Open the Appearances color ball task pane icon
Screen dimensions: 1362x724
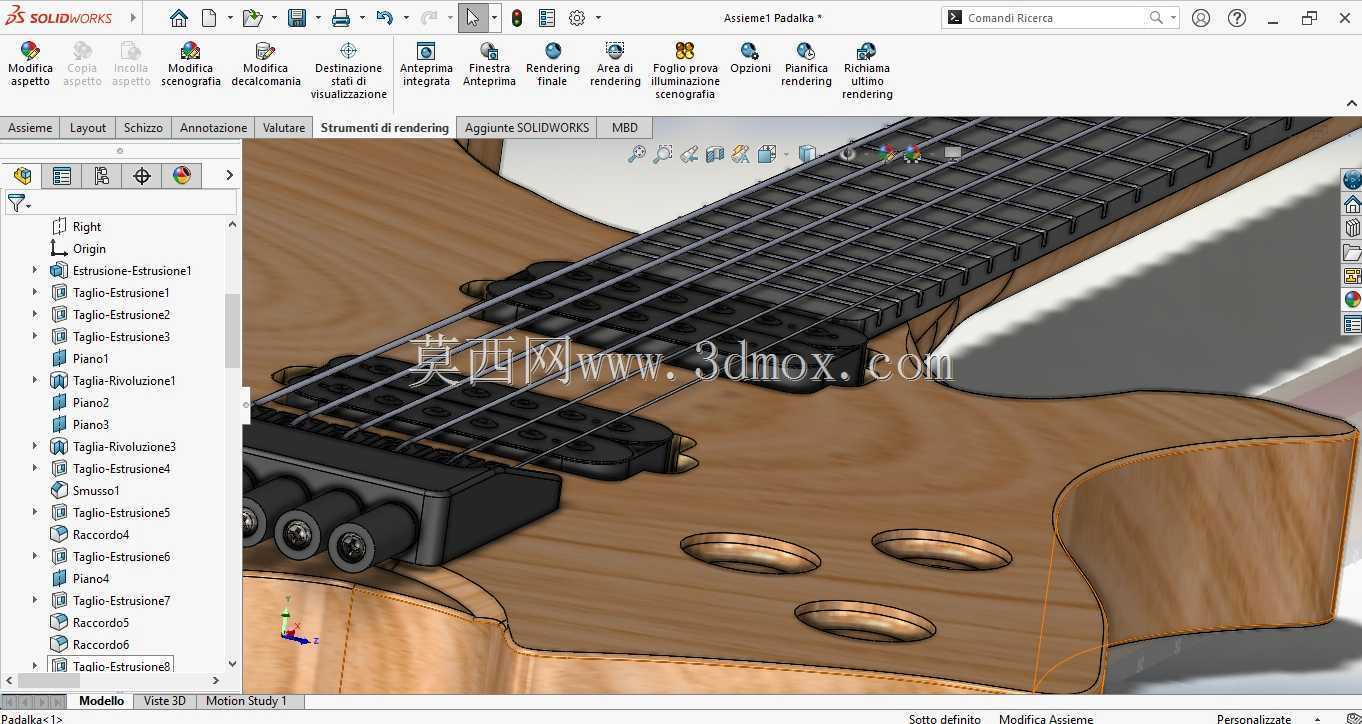tap(1352, 300)
